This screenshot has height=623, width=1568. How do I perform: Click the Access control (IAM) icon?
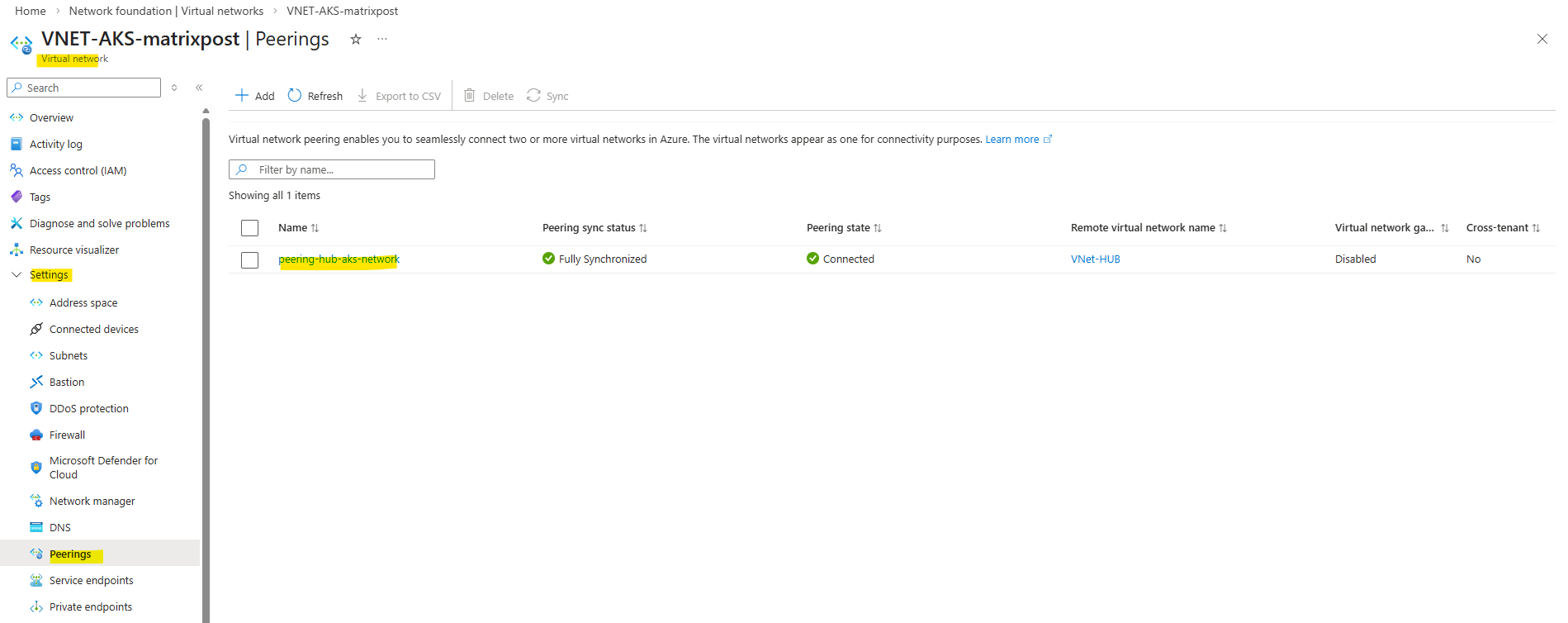click(x=17, y=170)
